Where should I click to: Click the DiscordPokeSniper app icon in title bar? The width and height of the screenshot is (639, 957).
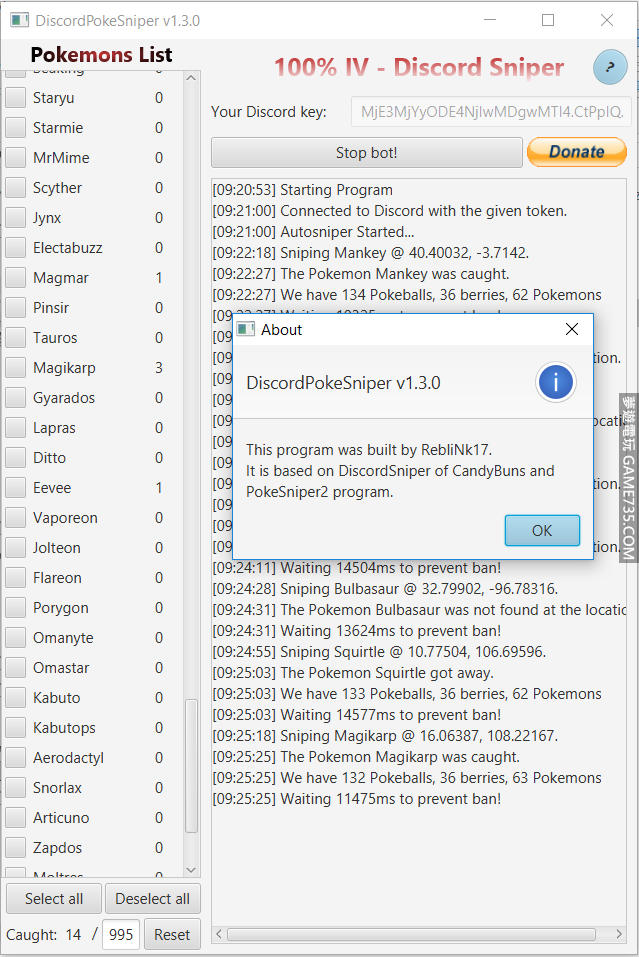point(19,20)
